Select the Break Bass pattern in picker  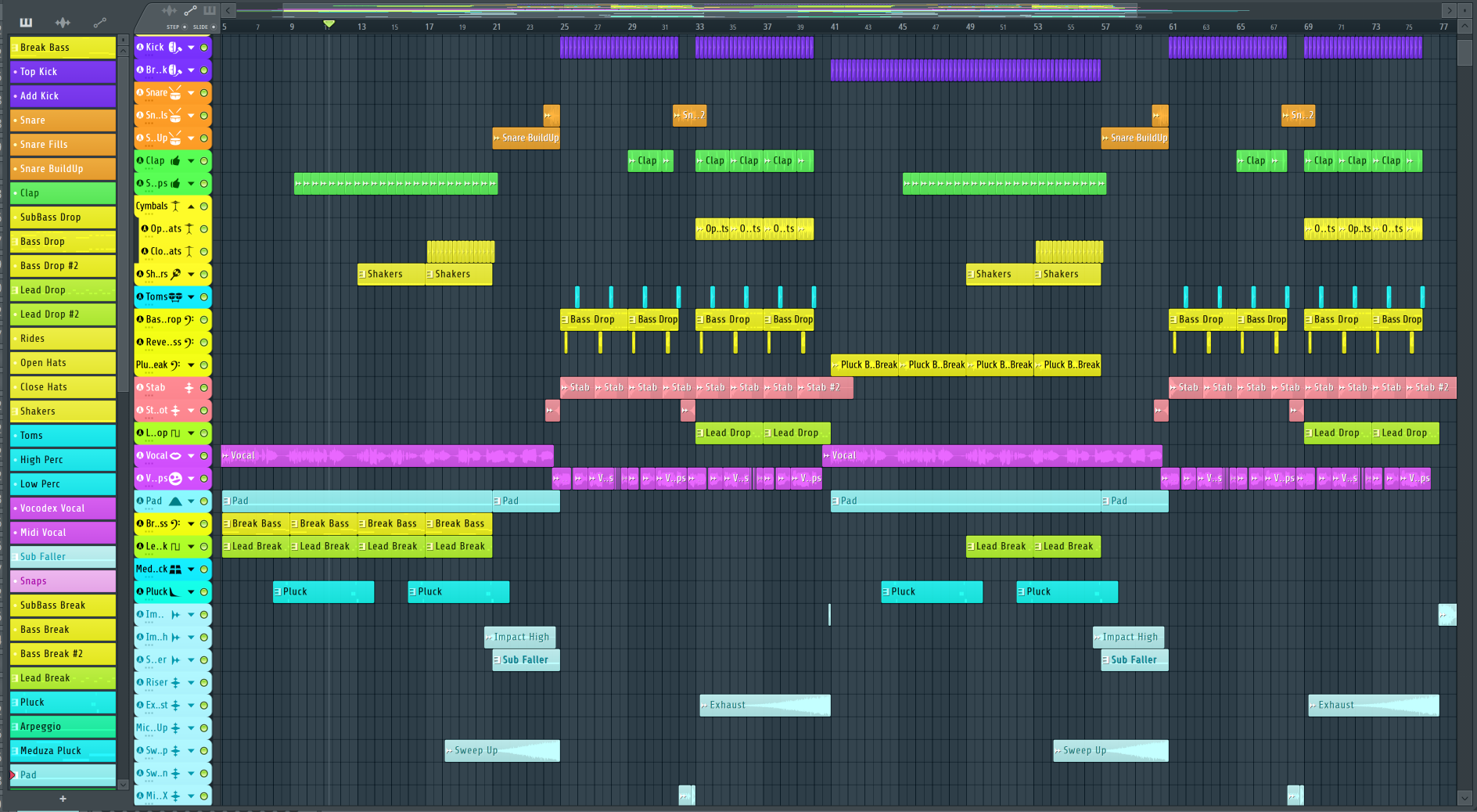[x=63, y=47]
